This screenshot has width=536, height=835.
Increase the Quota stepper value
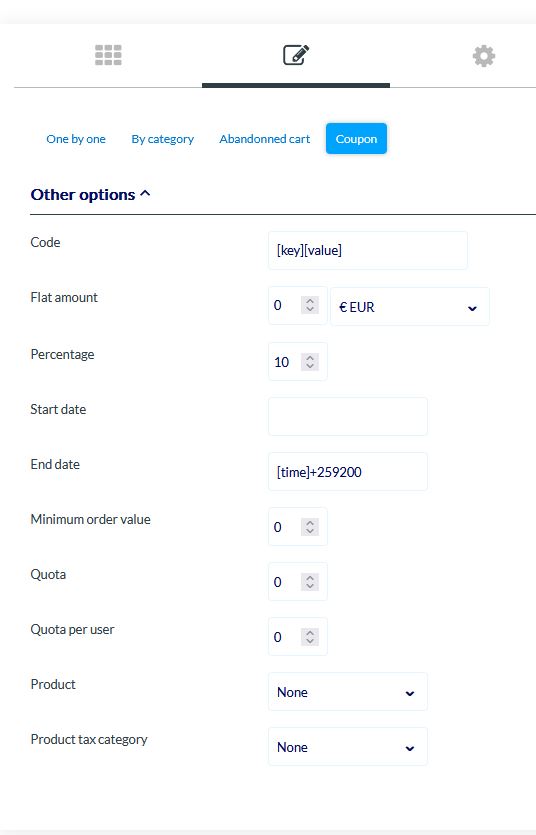(x=310, y=577)
